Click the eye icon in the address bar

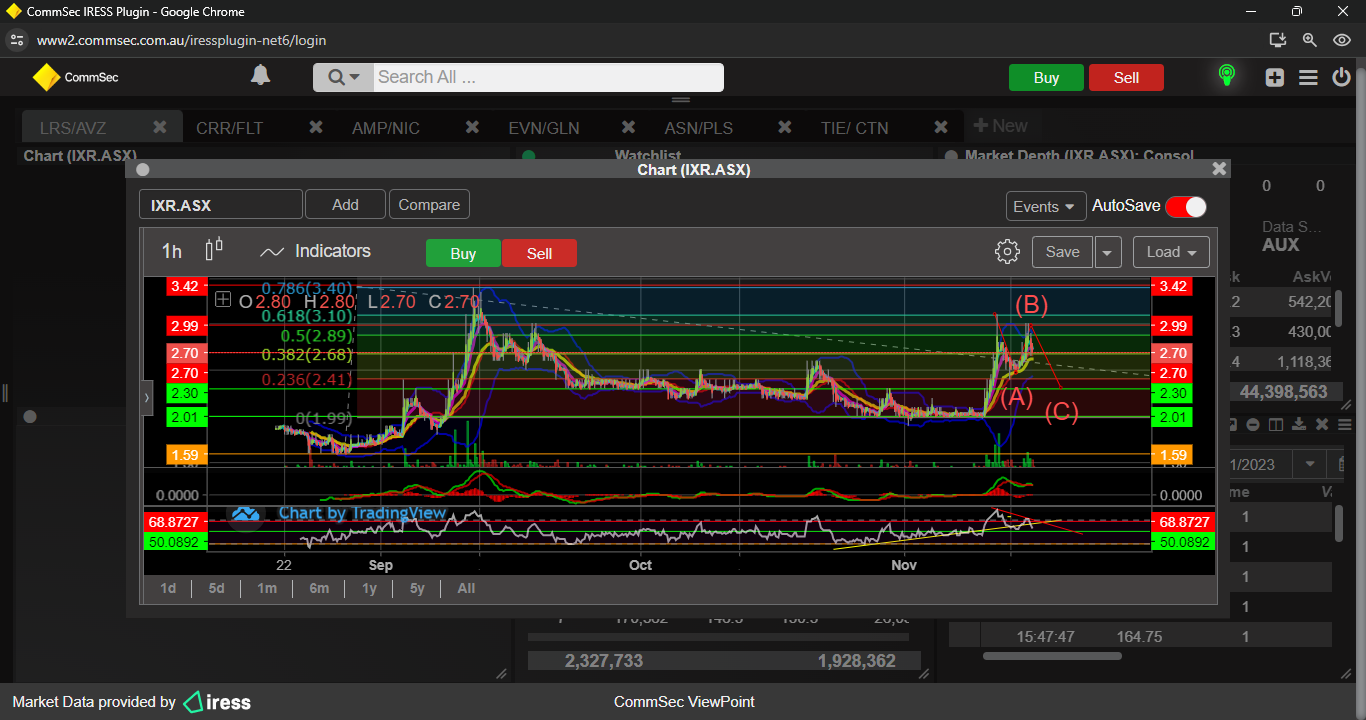point(1342,40)
